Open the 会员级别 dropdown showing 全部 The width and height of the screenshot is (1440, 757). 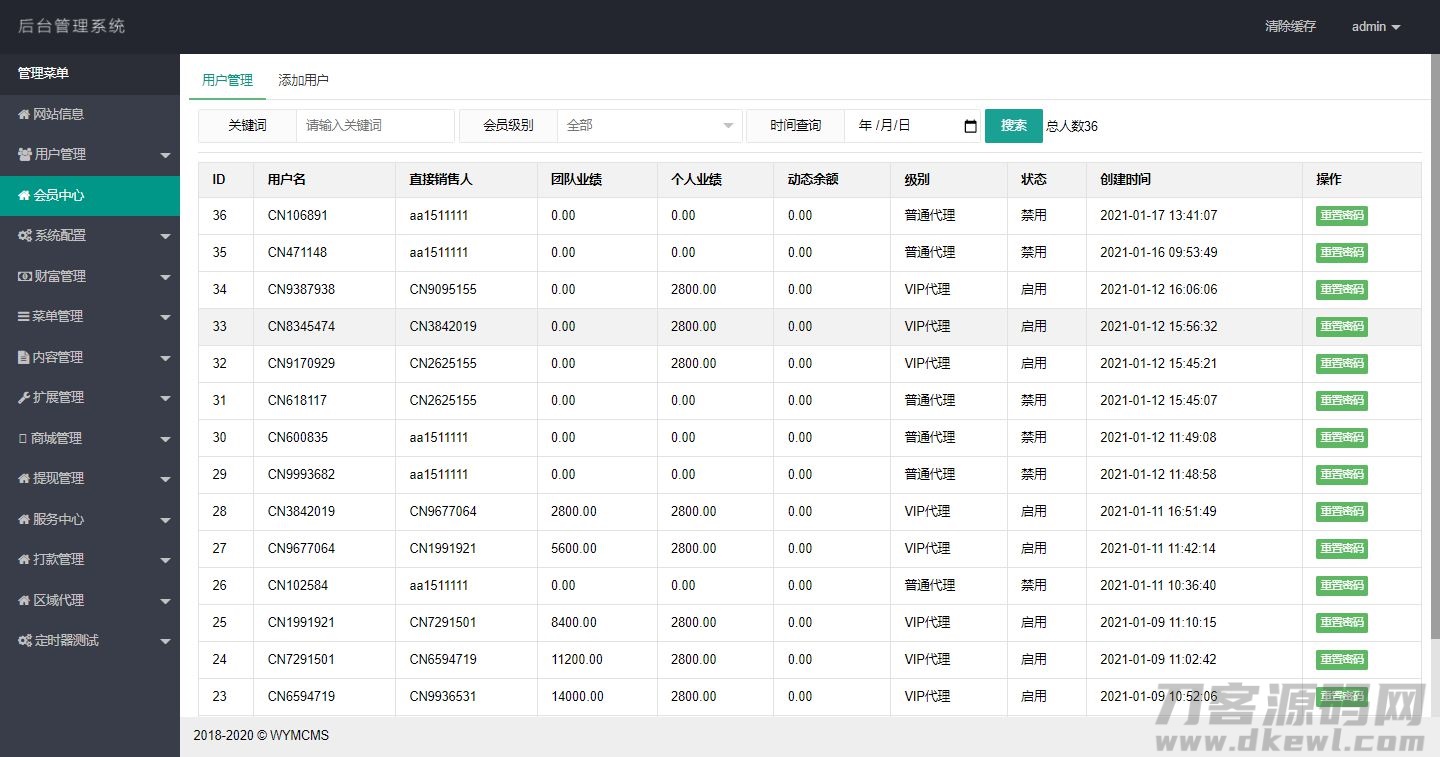[649, 126]
